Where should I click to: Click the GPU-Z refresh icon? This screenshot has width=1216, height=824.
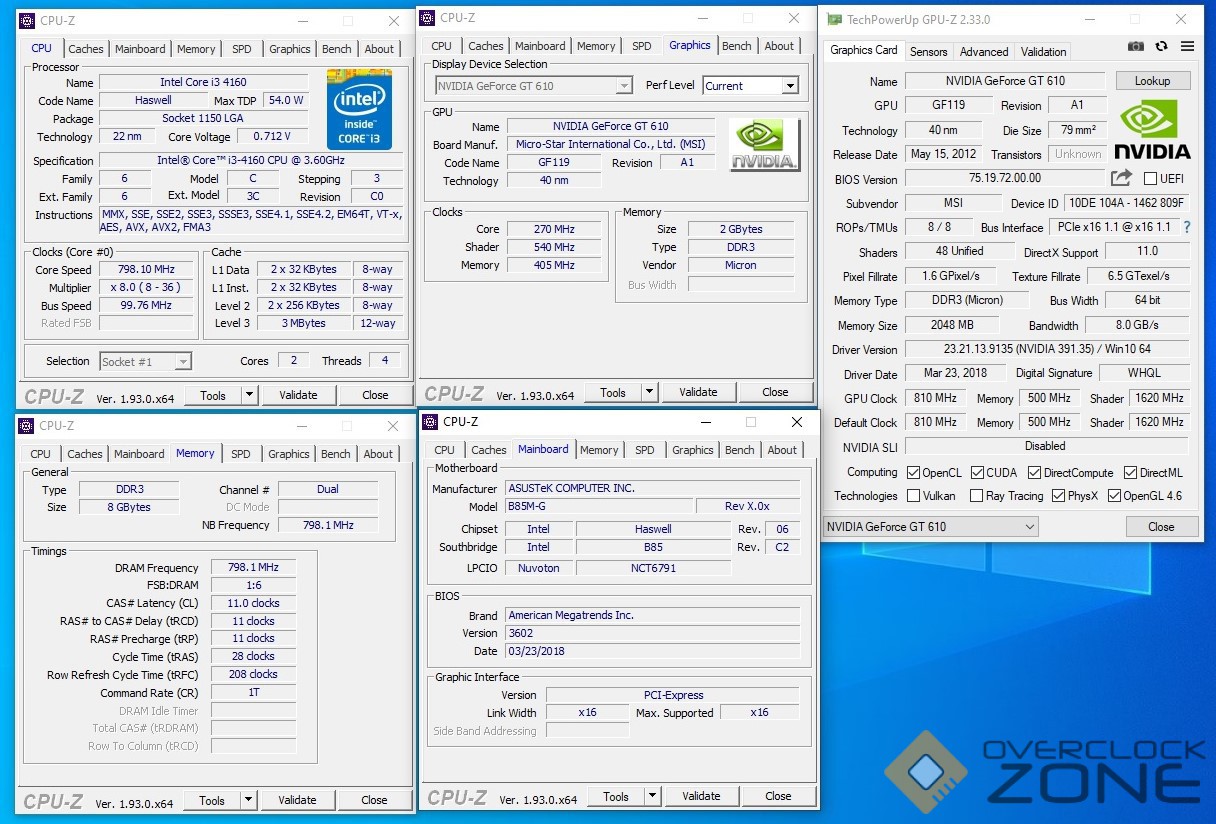[1161, 46]
